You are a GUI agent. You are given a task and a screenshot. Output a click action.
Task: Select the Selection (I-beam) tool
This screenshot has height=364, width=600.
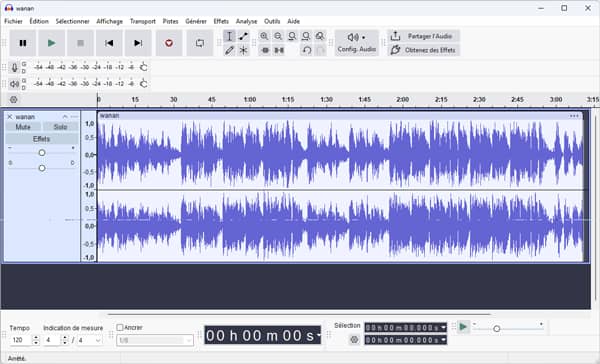tap(229, 36)
